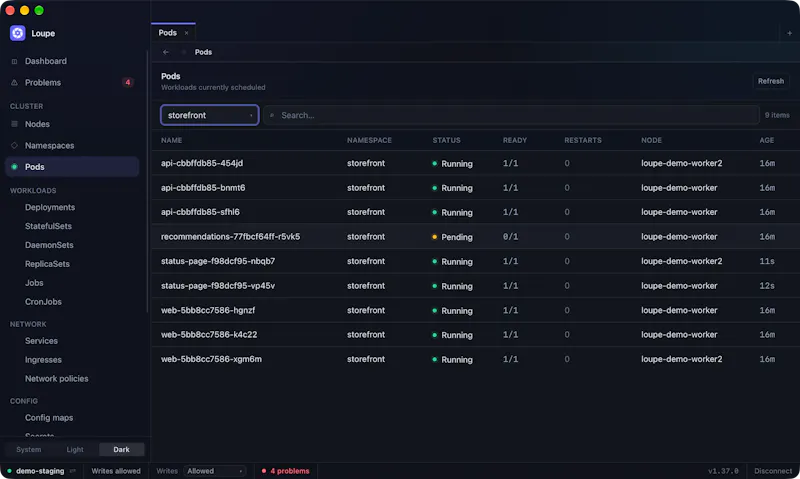The image size is (800, 479).
Task: Open pod web-5bb8cc7586-k4c22
Action: [x=209, y=335]
